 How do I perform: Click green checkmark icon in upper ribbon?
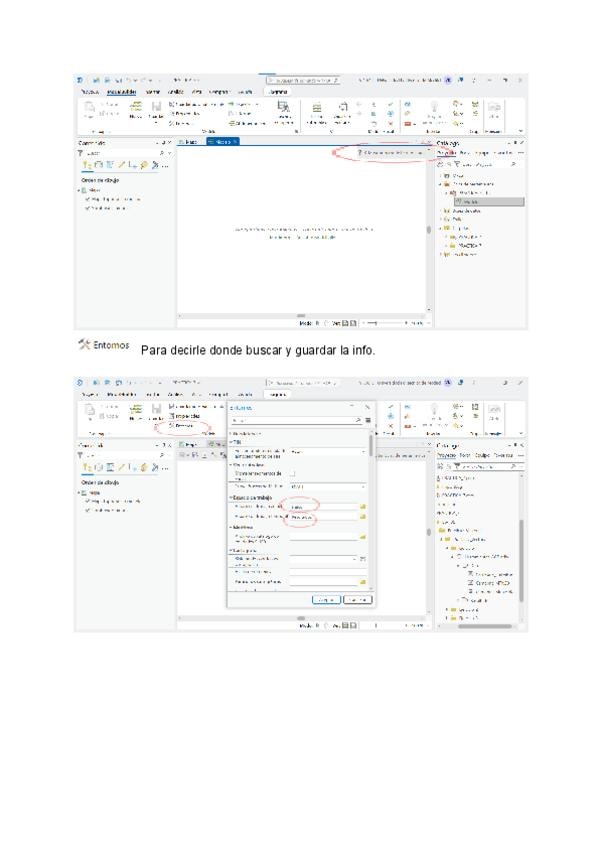pos(391,104)
